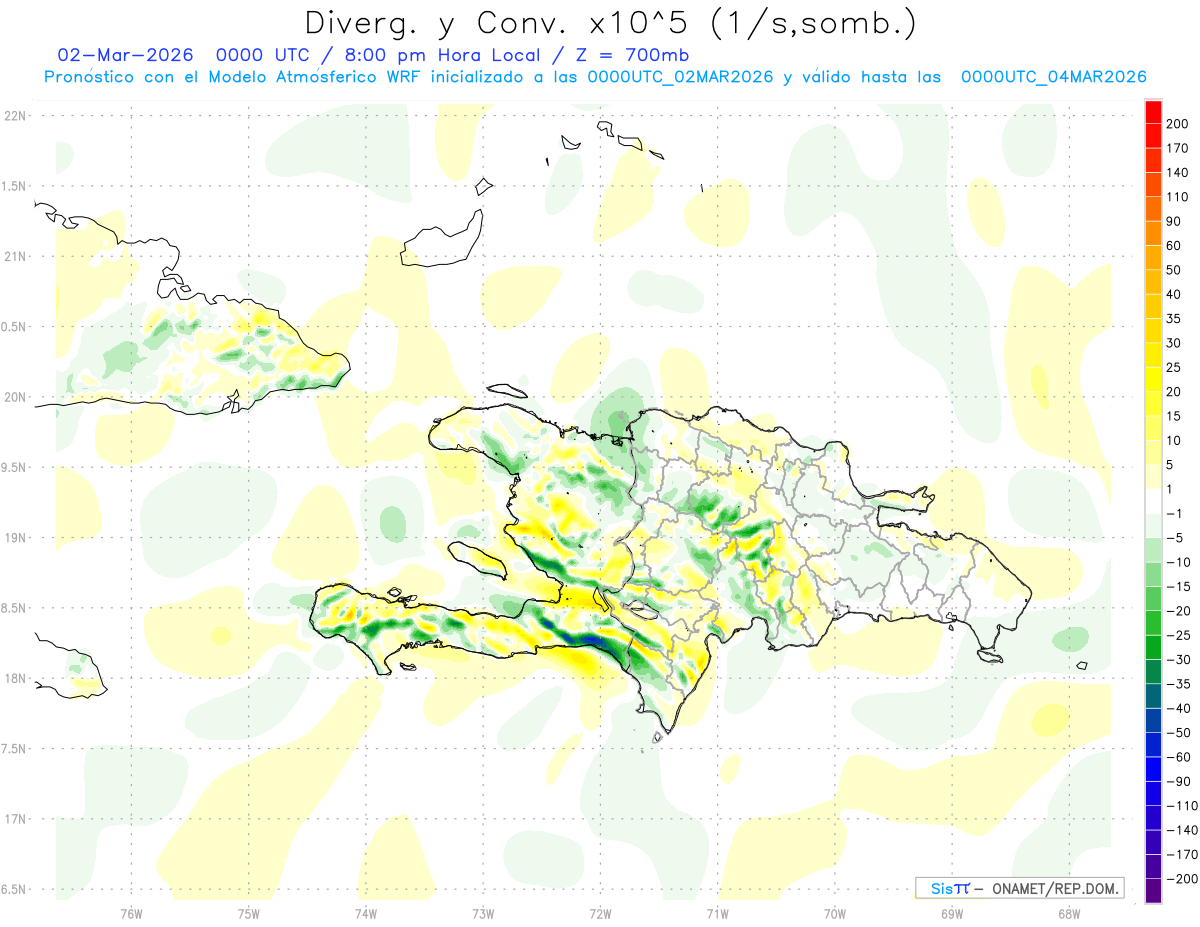Click the 'SisTT - ONAMET/REP.DOM.' credit box
Image resolution: width=1200 pixels, height=927 pixels.
tap(1019, 888)
